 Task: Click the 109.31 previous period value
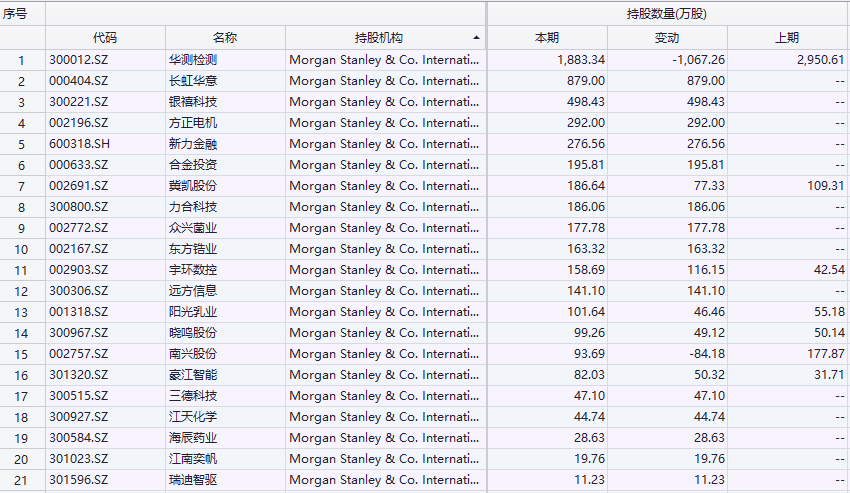click(826, 186)
